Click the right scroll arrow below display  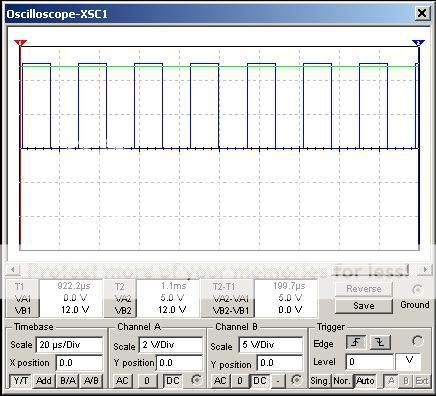(425, 269)
